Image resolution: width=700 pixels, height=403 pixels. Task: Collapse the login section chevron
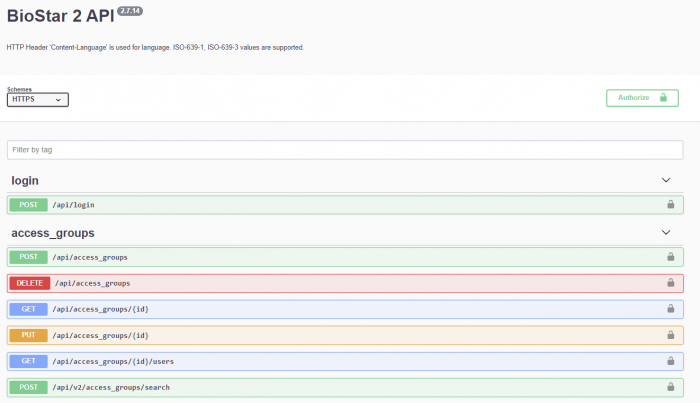point(666,180)
